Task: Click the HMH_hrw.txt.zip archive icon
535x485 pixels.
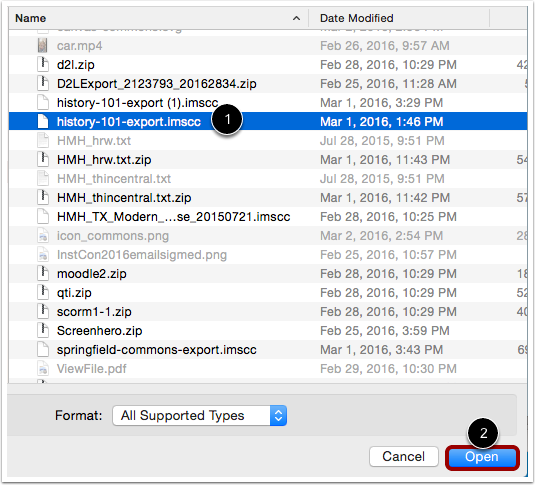Action: tap(43, 159)
